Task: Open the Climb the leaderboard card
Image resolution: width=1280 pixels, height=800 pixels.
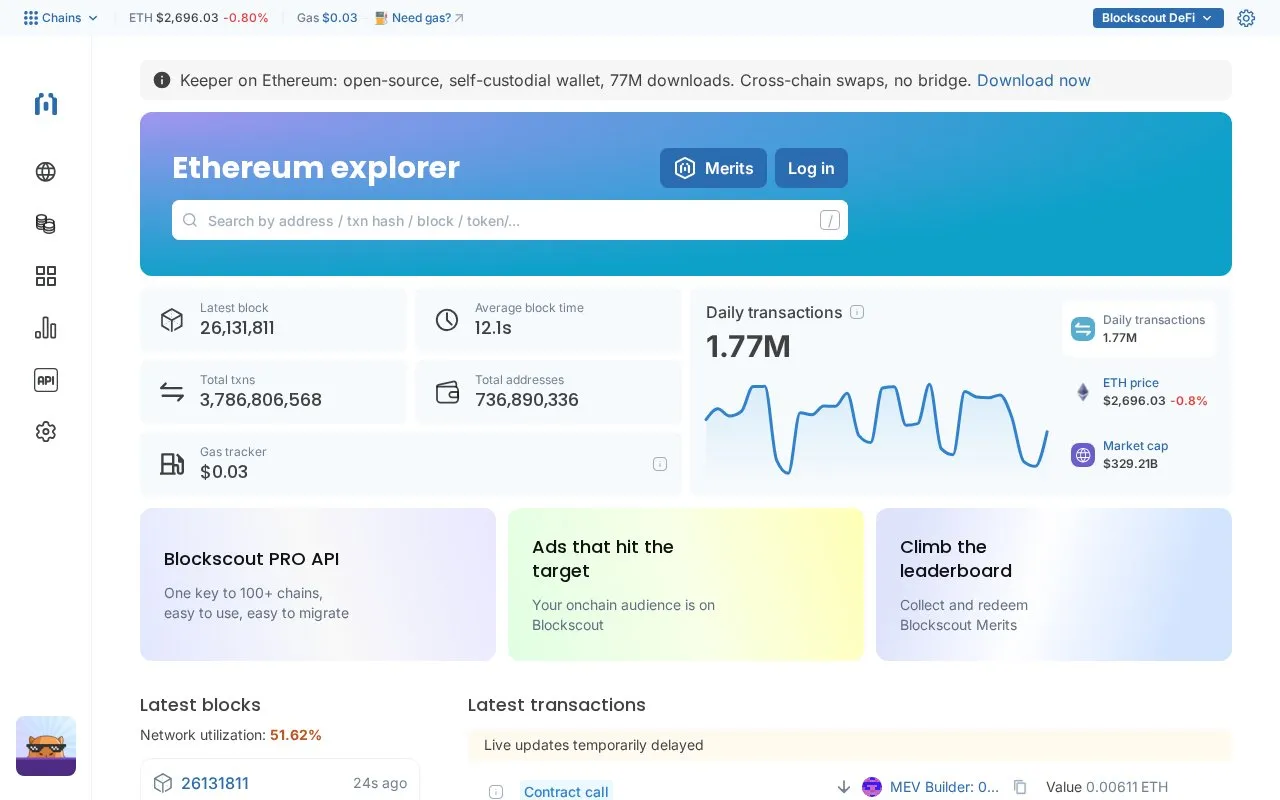Action: (1054, 584)
